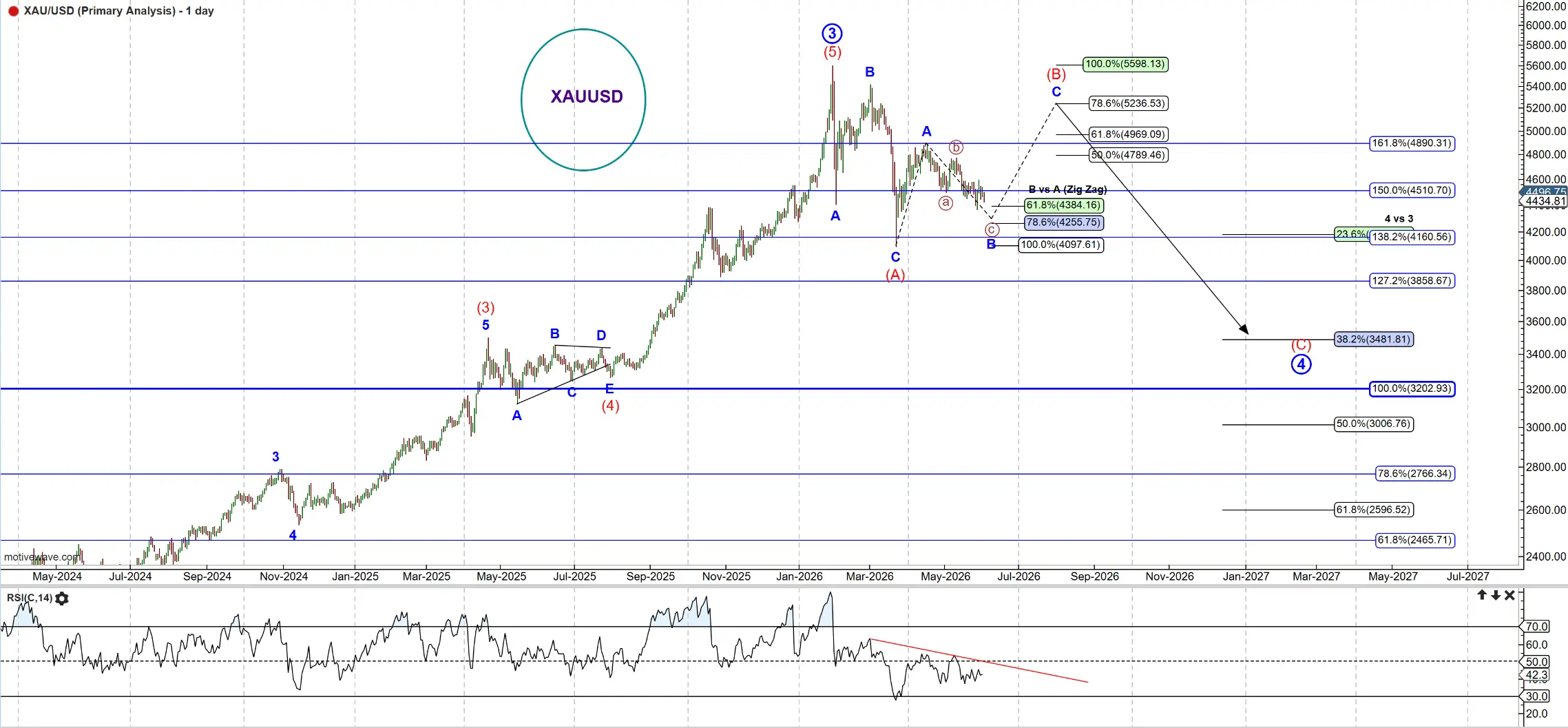Click the RSI value tag 42.3
Screen dimensions: 1568x728
point(1536,675)
